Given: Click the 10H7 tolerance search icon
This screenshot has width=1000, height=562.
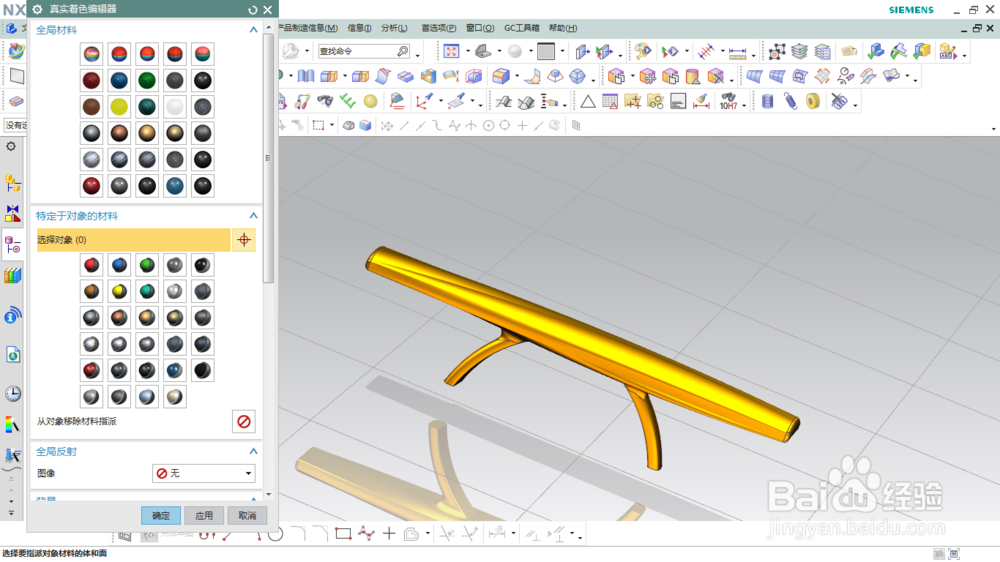Looking at the screenshot, I should pyautogui.click(x=728, y=101).
